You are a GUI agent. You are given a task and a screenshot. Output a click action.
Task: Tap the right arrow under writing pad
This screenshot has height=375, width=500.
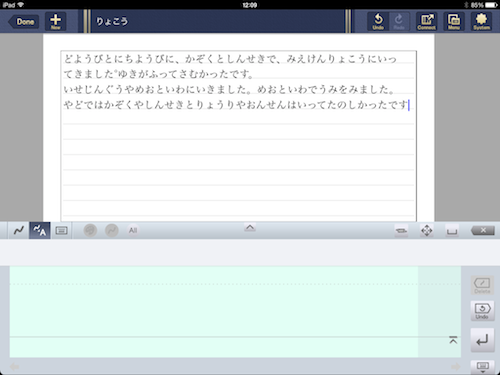point(456,367)
